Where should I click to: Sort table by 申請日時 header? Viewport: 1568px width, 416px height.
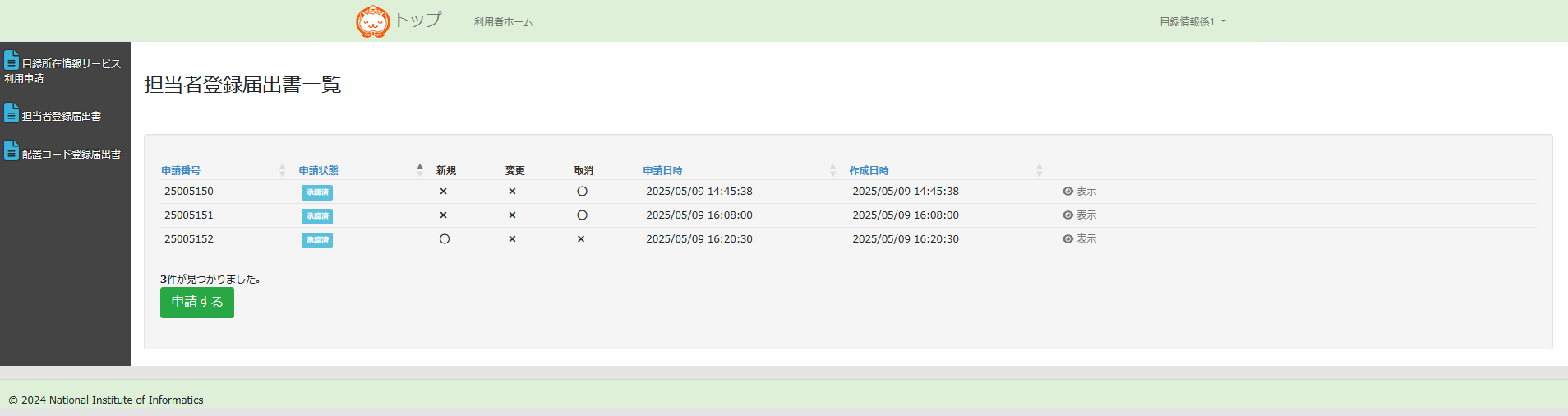[x=662, y=170]
